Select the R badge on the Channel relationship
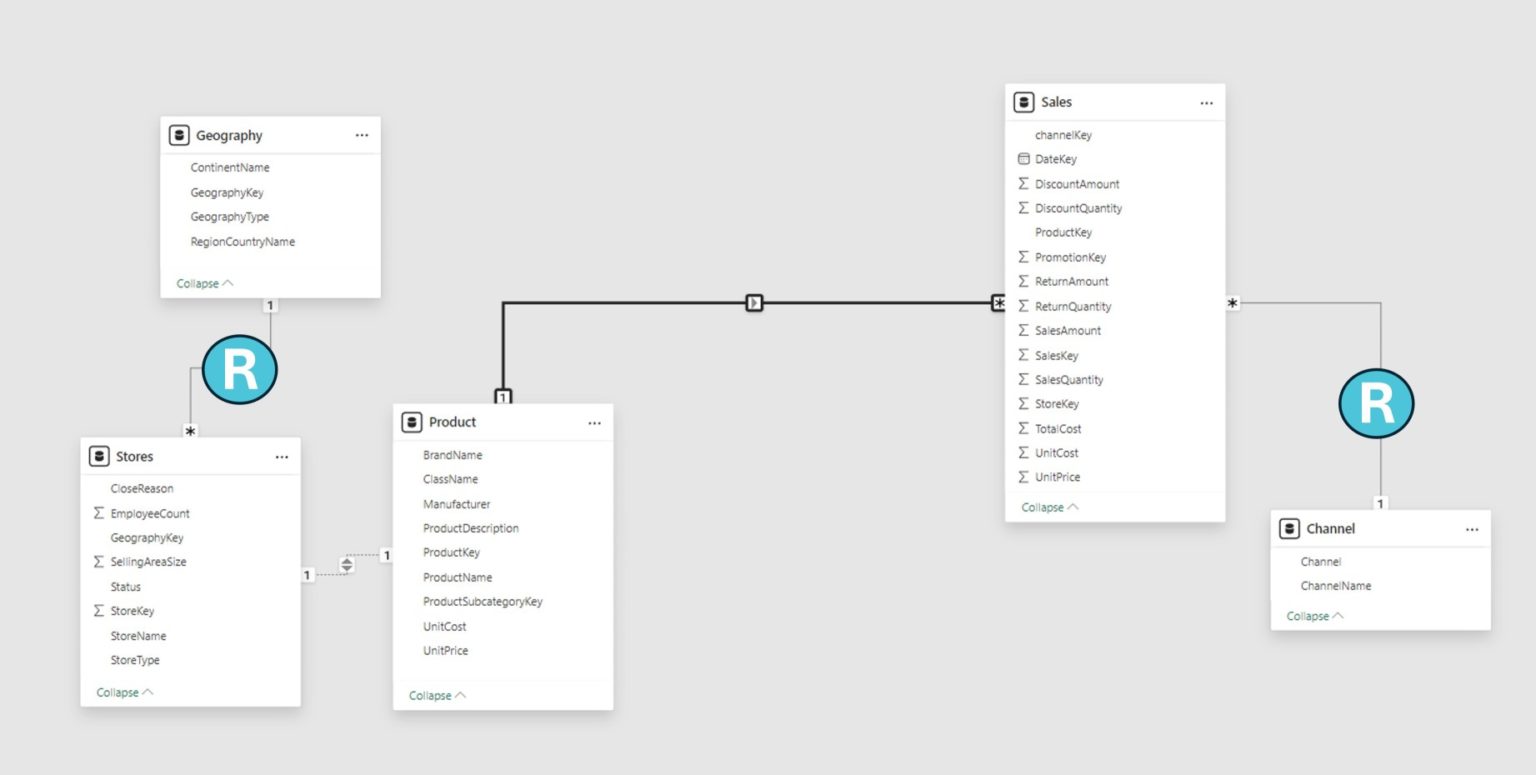Image resolution: width=1536 pixels, height=775 pixels. pos(1377,403)
